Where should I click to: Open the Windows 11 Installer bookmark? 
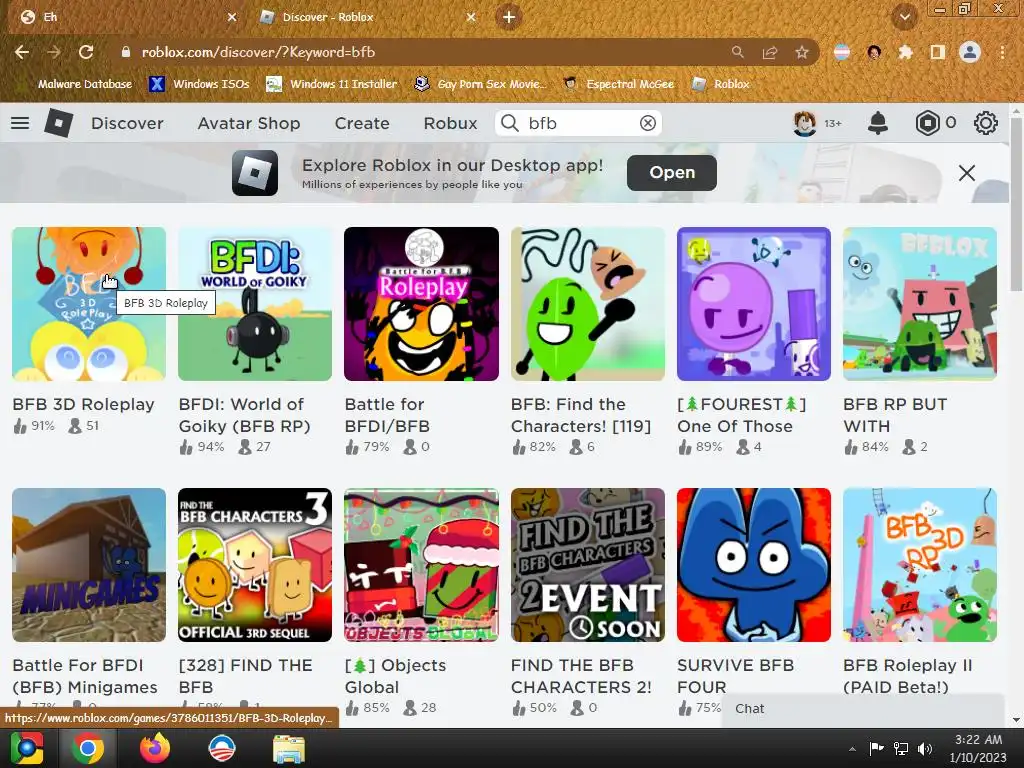click(x=332, y=84)
